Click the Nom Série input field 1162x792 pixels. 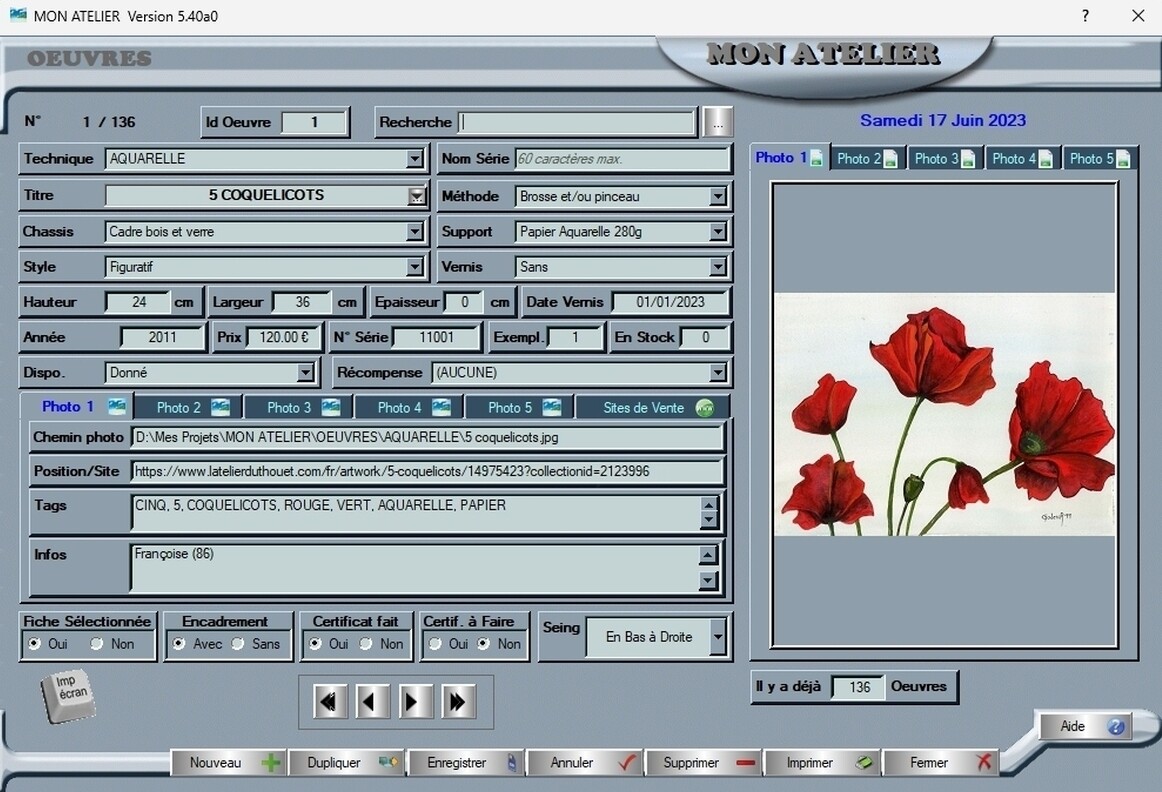[622, 159]
